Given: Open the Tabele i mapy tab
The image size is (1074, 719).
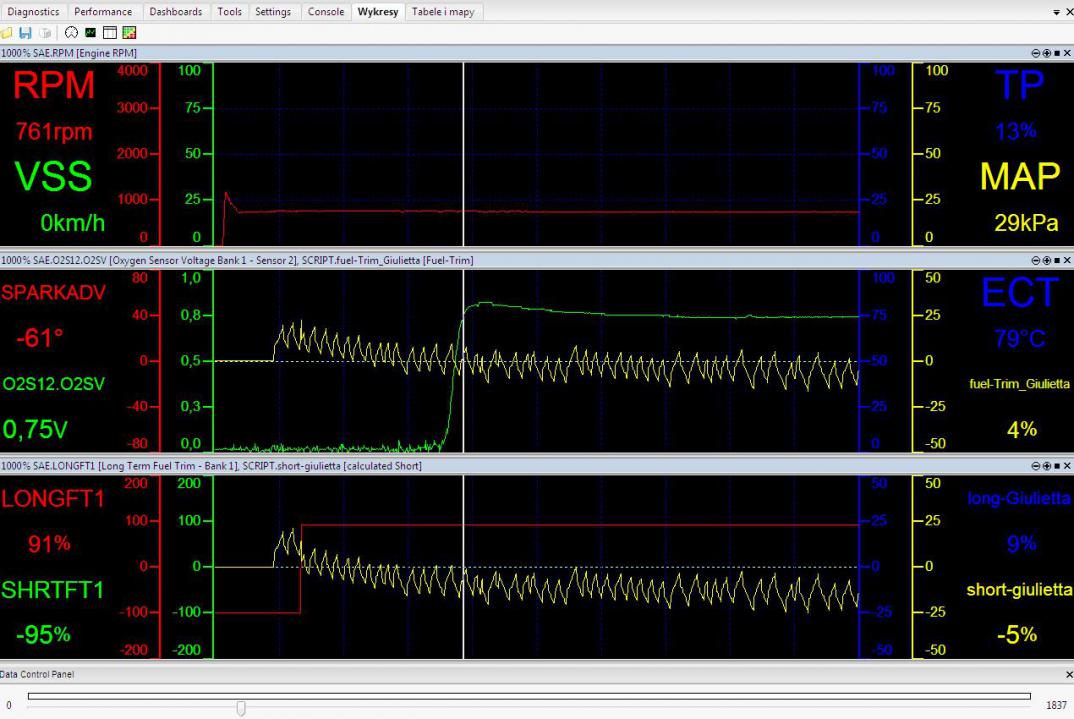Looking at the screenshot, I should pos(444,12).
